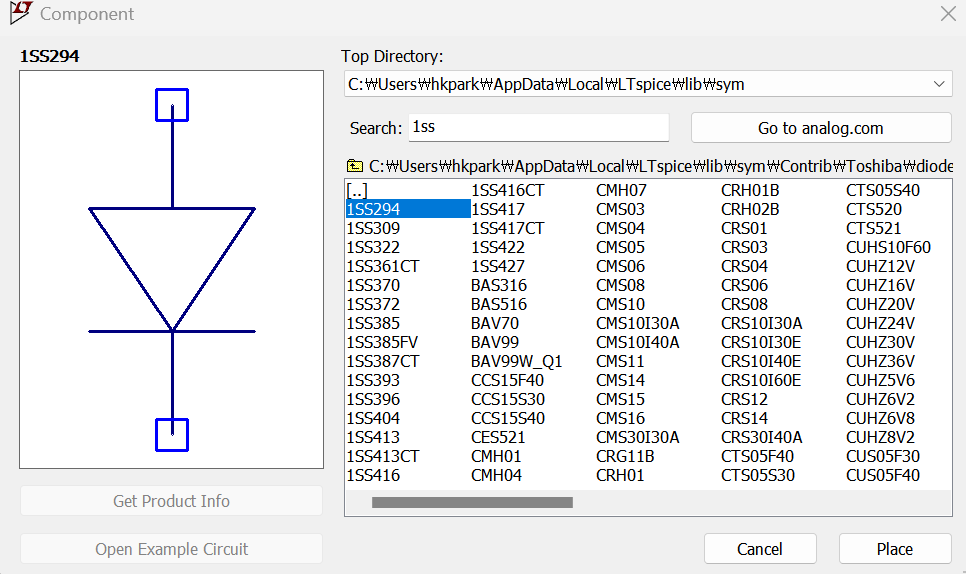Select the CRS10I30E component

761,342
